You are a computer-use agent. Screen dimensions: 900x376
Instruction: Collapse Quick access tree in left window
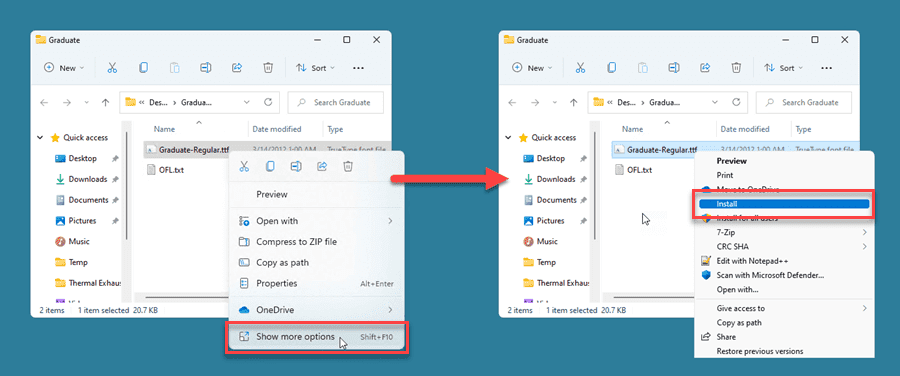click(x=40, y=138)
